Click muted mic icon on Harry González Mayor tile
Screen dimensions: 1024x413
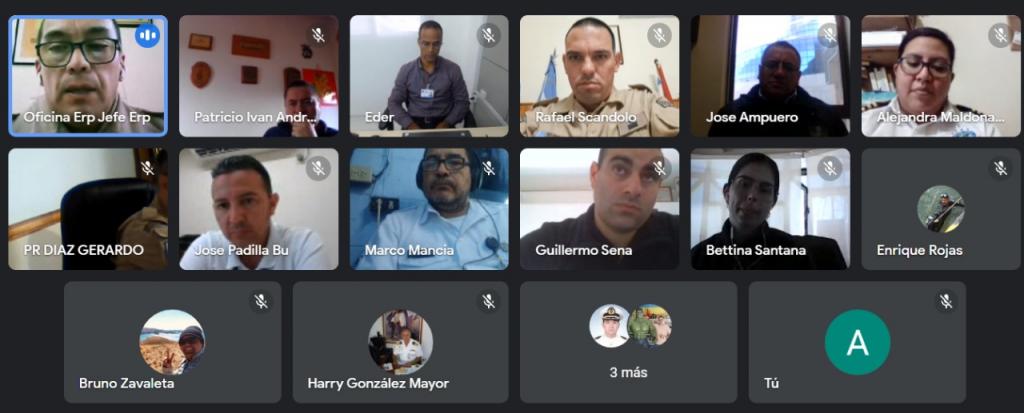488,301
